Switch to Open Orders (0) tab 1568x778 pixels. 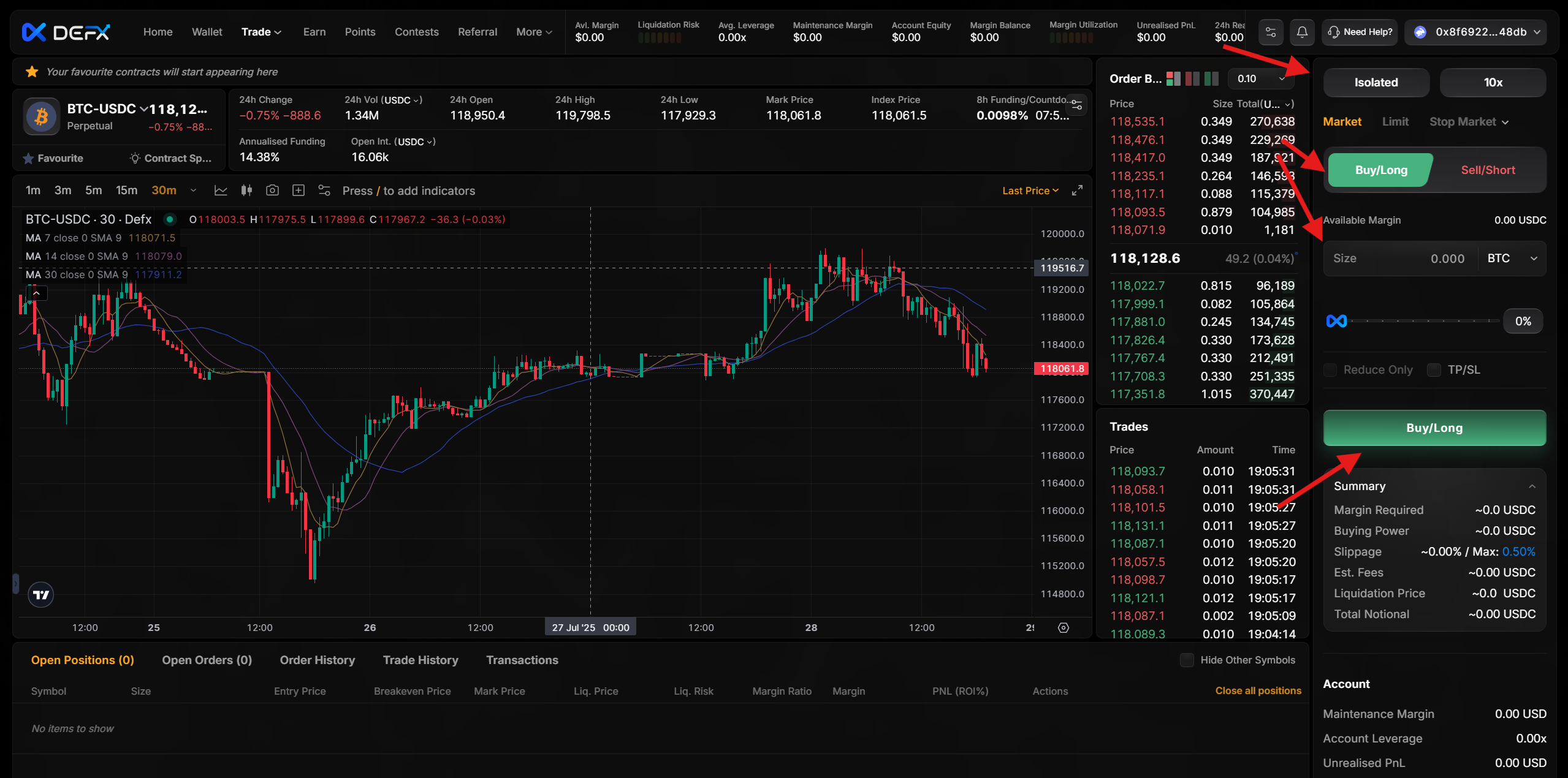tap(207, 660)
